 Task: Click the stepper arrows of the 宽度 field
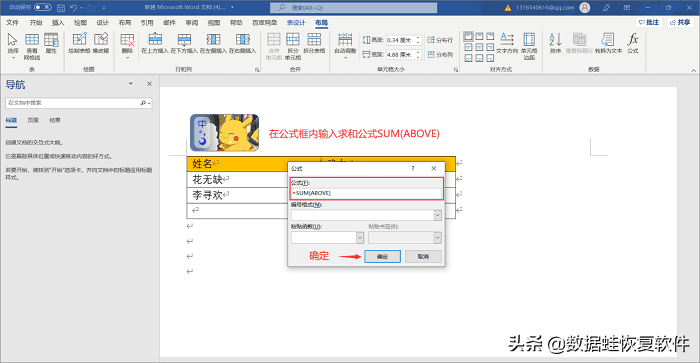(418, 54)
